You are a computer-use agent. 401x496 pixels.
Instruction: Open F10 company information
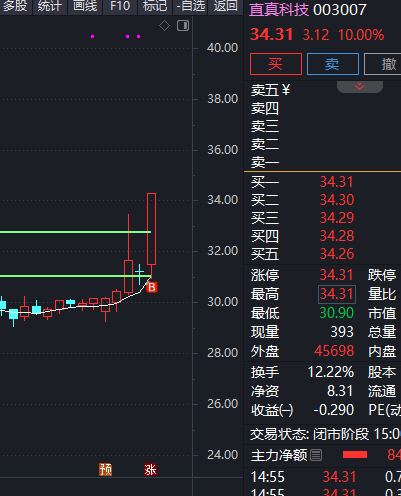(x=120, y=7)
